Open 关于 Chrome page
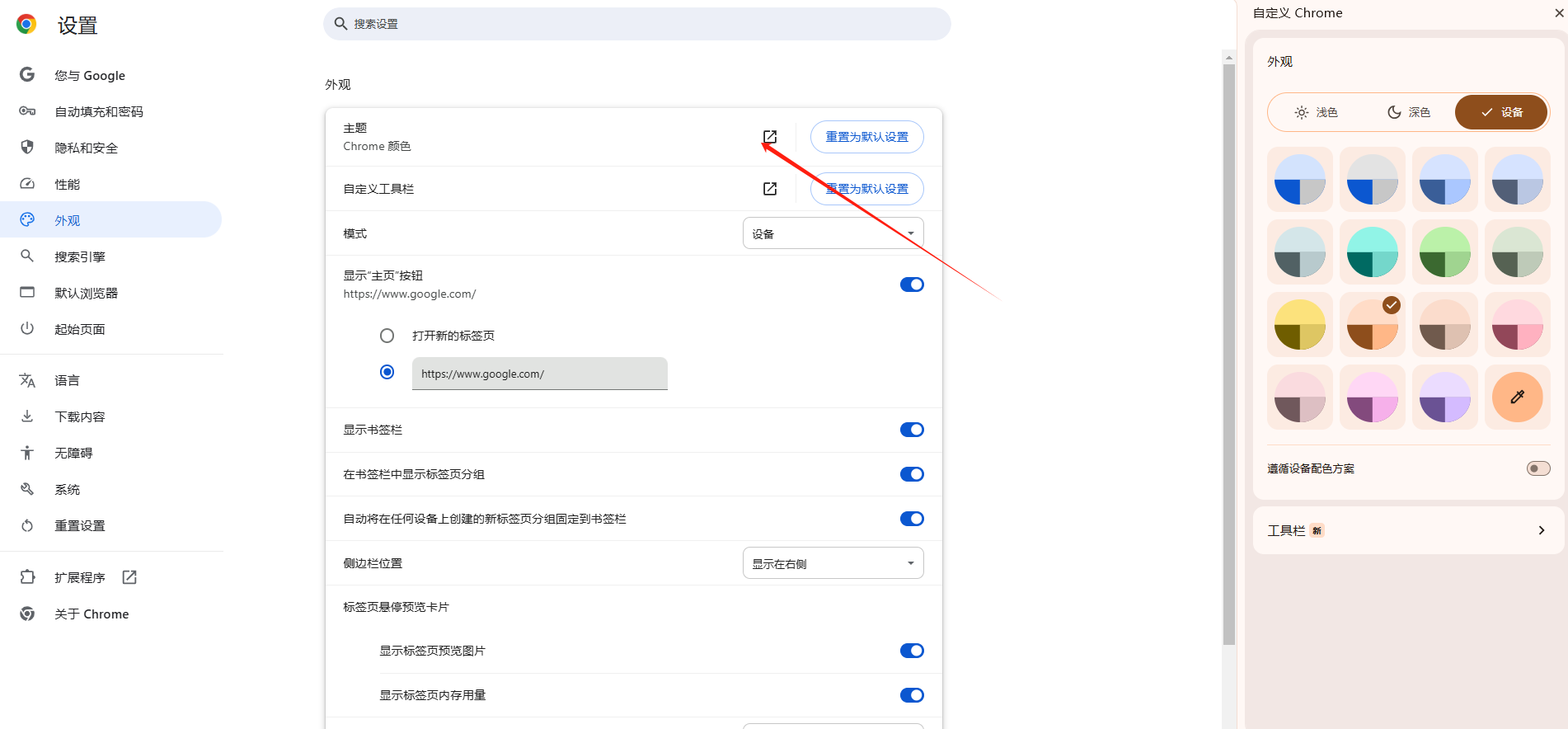 [110, 614]
